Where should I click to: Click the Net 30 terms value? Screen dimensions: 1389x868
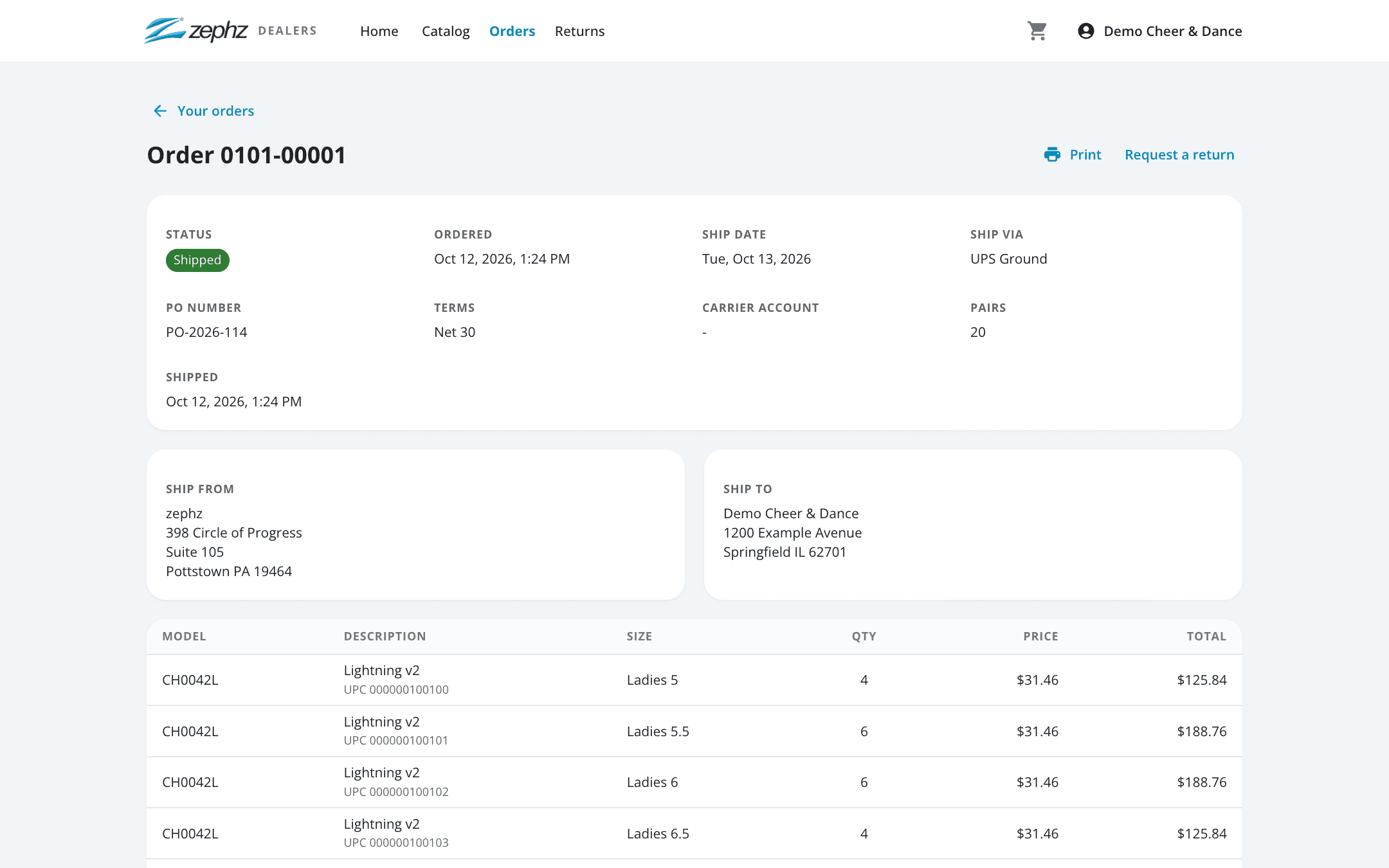[x=455, y=332]
